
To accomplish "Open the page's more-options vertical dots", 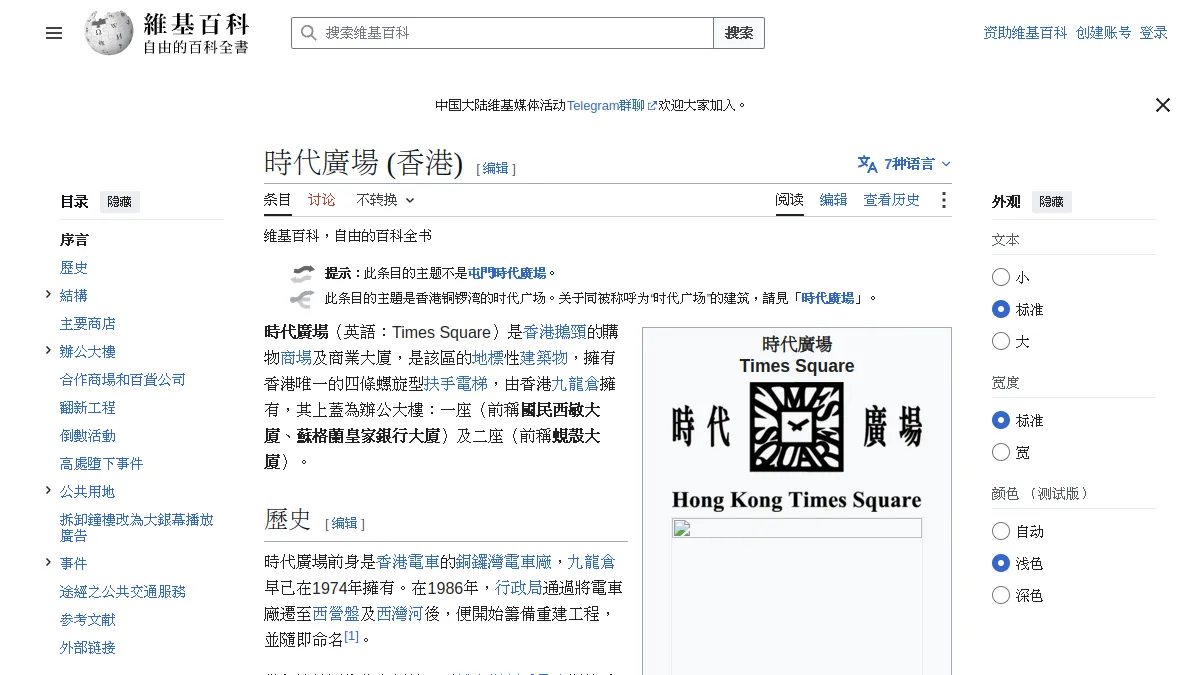I will coord(943,200).
